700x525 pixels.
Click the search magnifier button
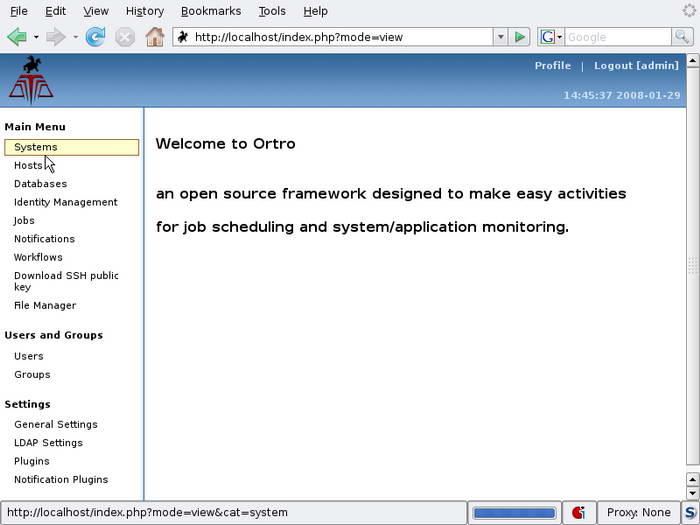click(682, 37)
